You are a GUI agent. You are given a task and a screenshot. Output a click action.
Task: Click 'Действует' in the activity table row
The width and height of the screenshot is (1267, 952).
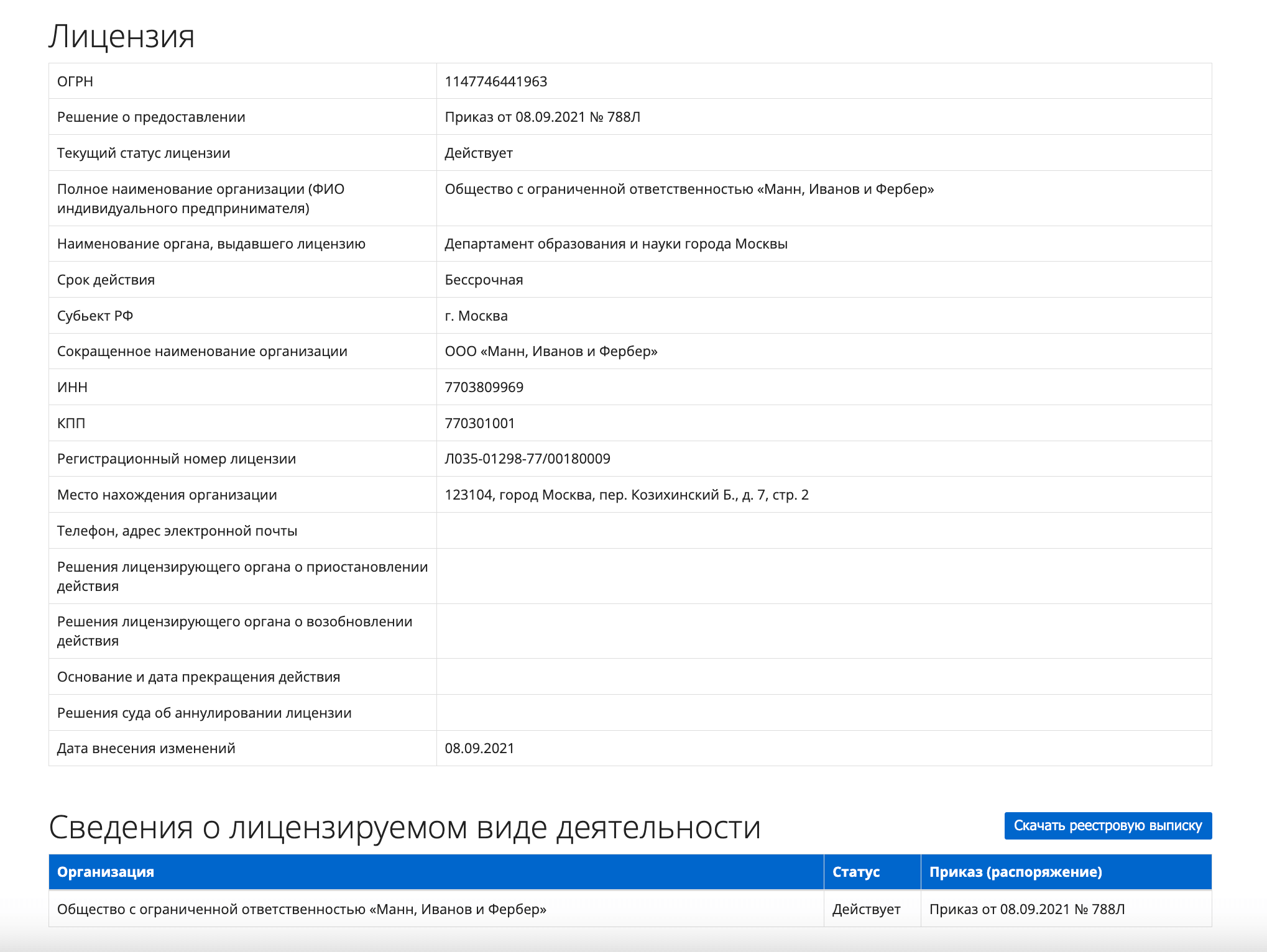click(x=867, y=909)
